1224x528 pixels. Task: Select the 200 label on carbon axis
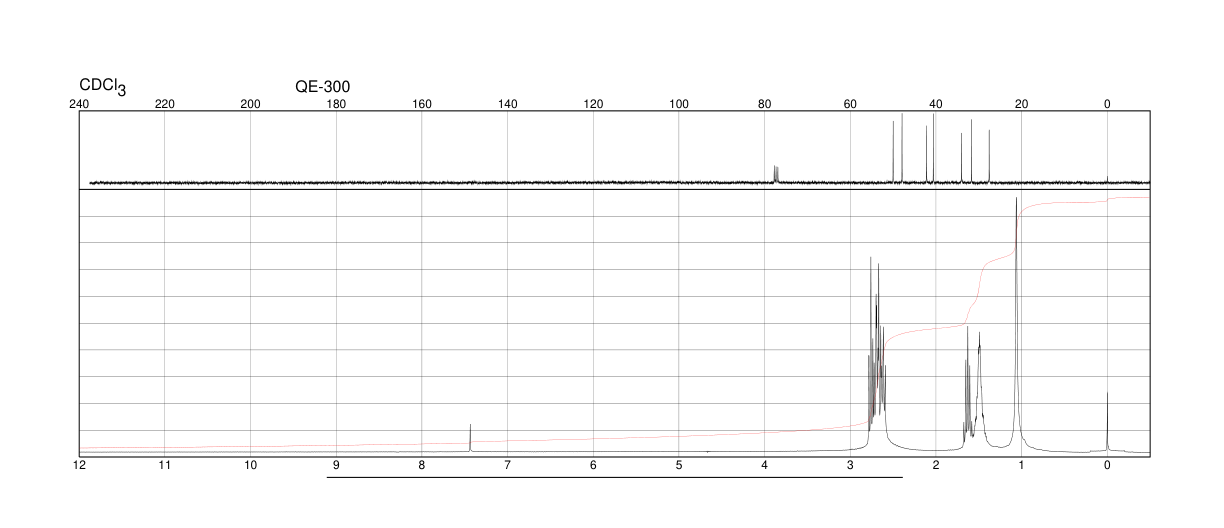[251, 104]
